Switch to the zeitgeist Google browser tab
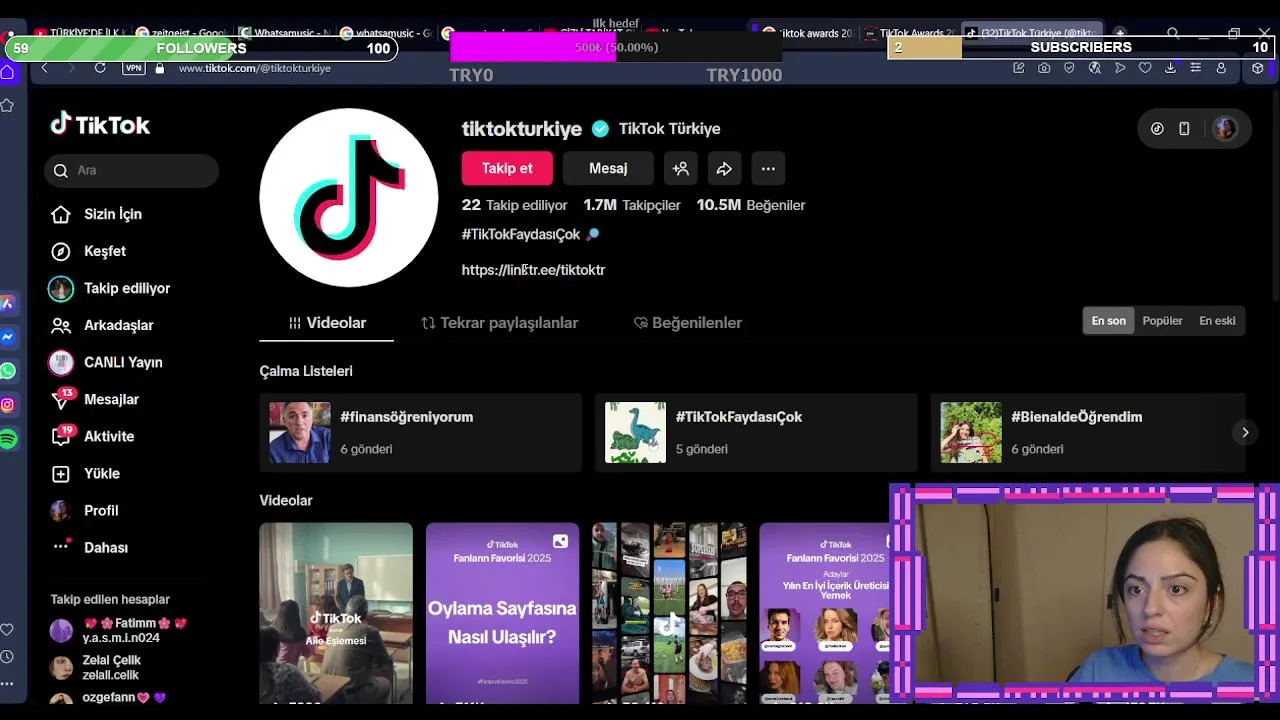 click(181, 33)
